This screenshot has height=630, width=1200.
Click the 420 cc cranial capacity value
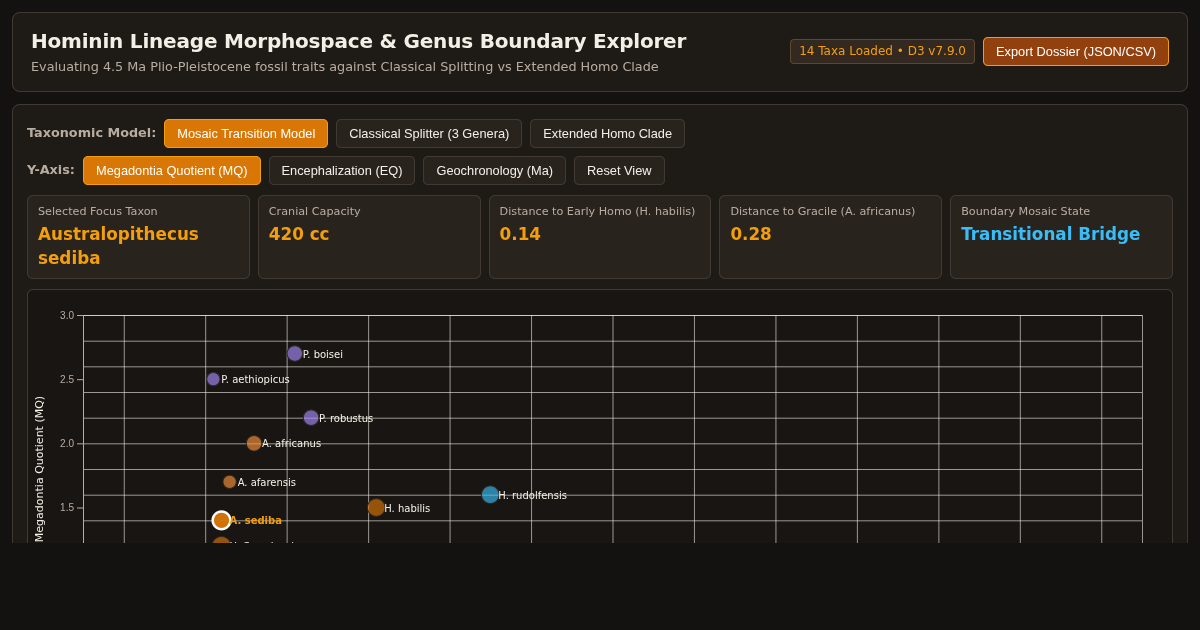coord(299,233)
